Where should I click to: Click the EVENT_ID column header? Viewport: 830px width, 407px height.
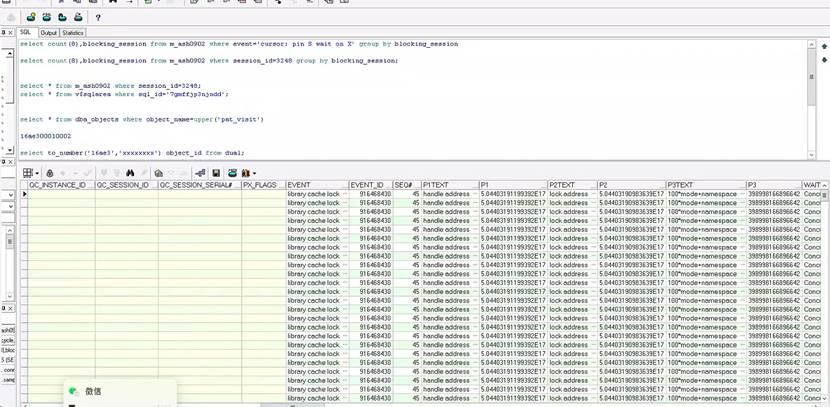pos(371,185)
